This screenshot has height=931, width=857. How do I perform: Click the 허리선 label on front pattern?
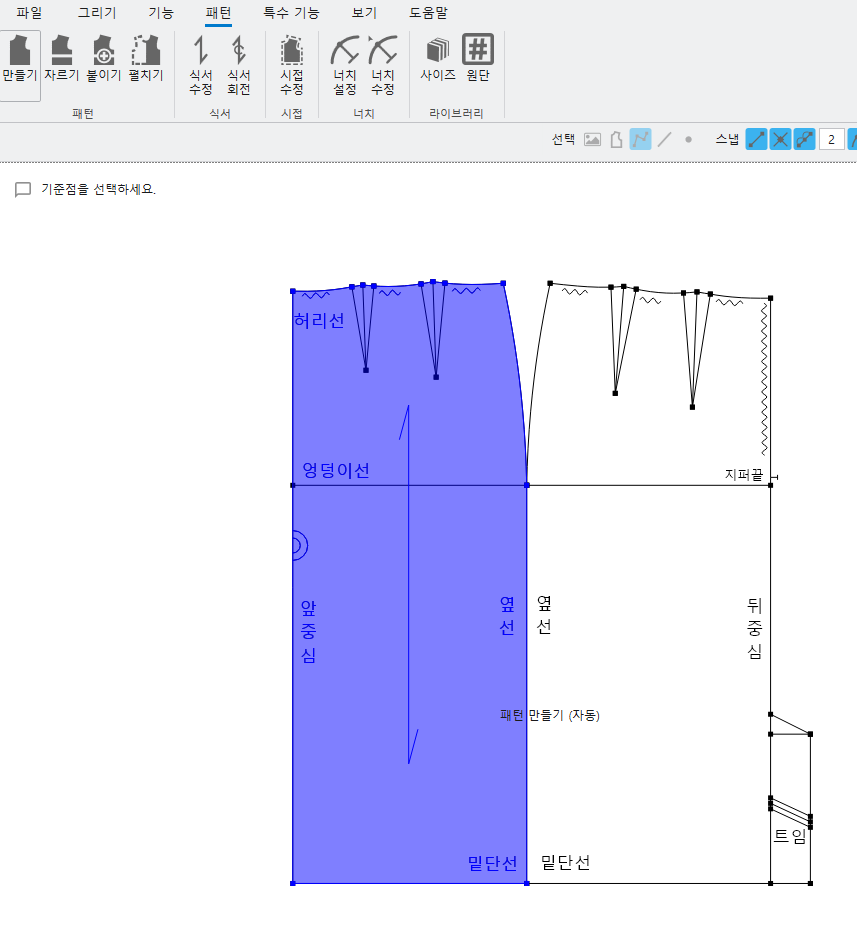click(x=320, y=321)
